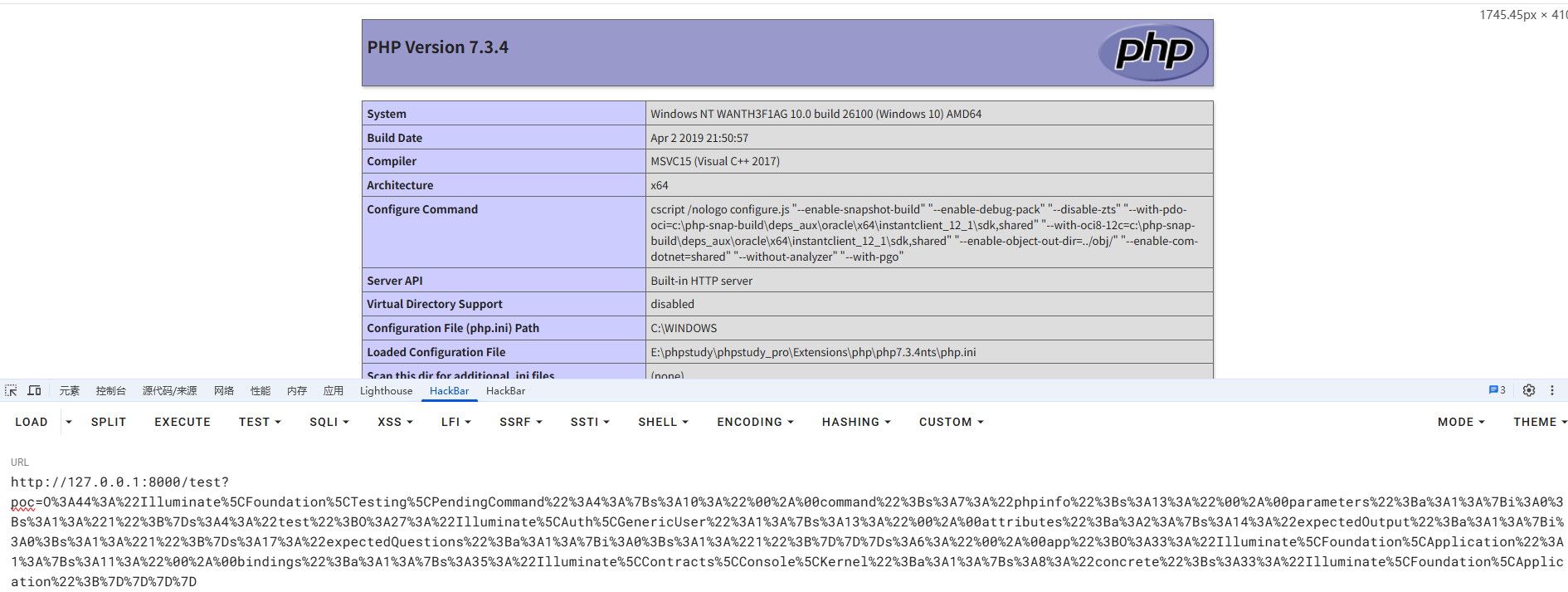Switch to the 控制台 console tab
1568x592 pixels.
click(x=110, y=391)
